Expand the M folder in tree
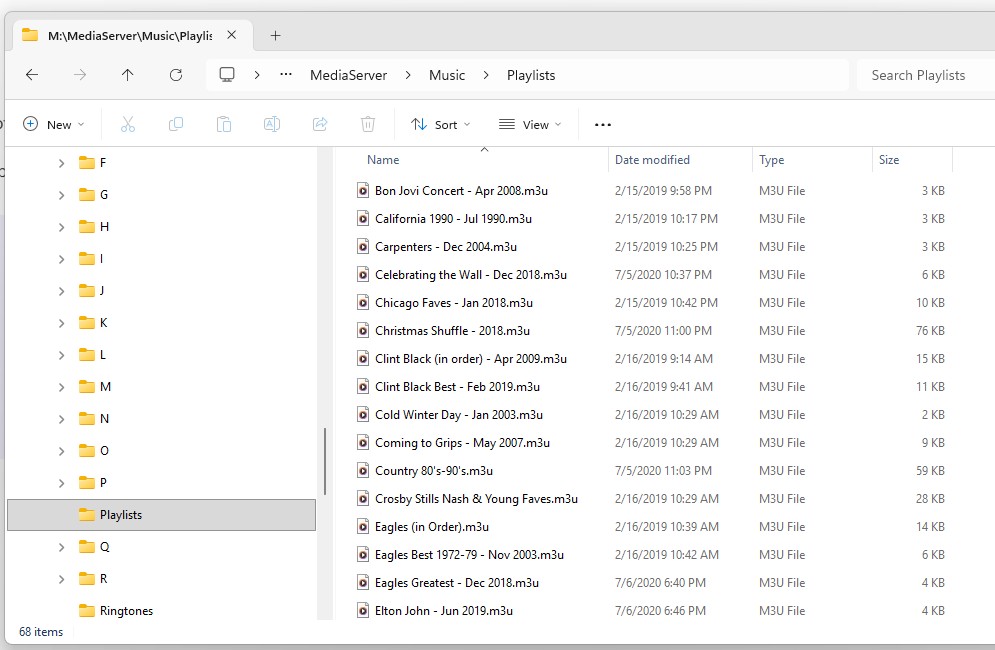Screen dimensions: 995x650 (61, 387)
